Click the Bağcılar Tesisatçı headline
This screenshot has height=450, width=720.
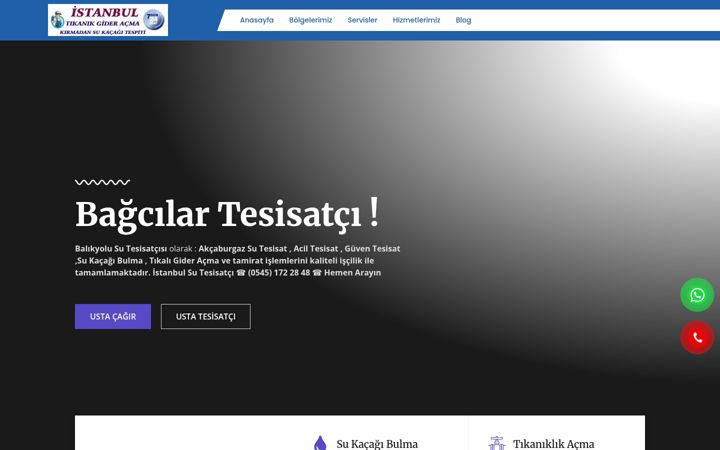pos(227,214)
